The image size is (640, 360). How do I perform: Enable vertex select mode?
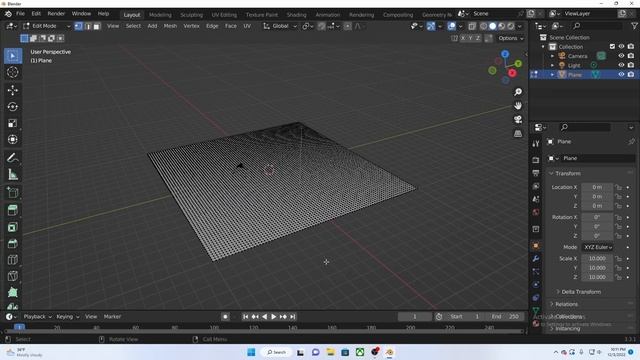(x=78, y=26)
